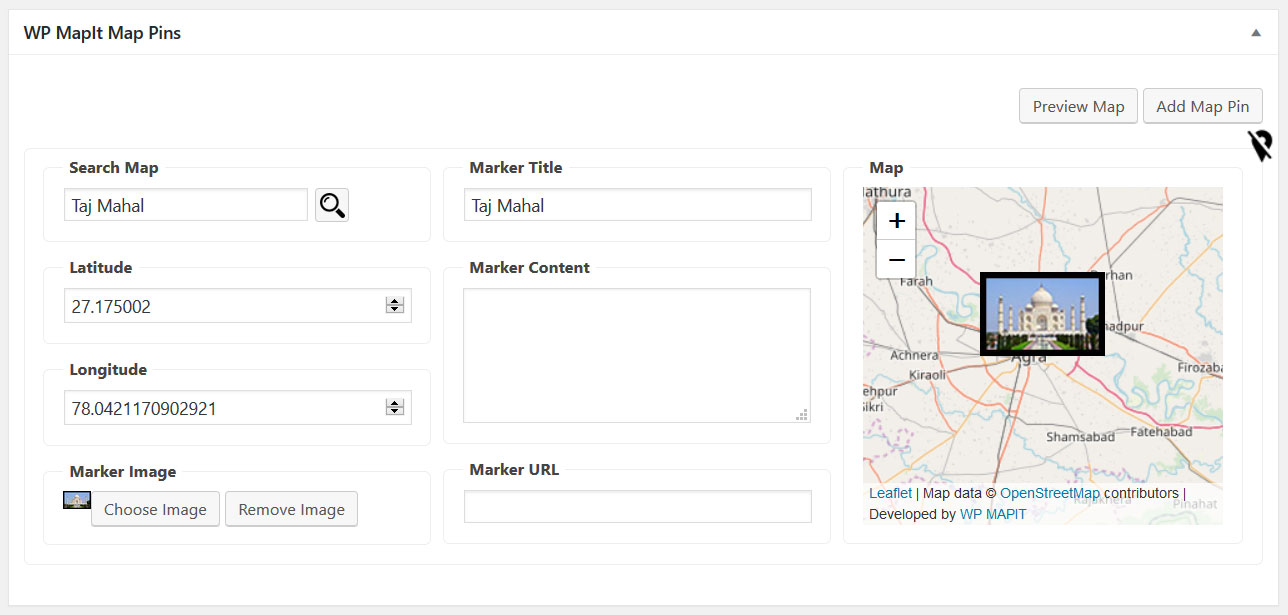1288x615 pixels.
Task: Click the Achnera label on the map
Action: 914,355
